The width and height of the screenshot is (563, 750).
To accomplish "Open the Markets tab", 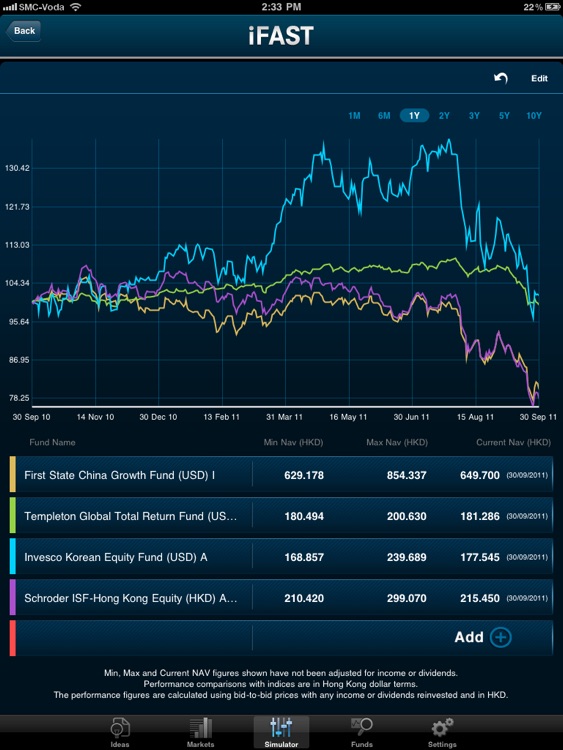I will (200, 732).
